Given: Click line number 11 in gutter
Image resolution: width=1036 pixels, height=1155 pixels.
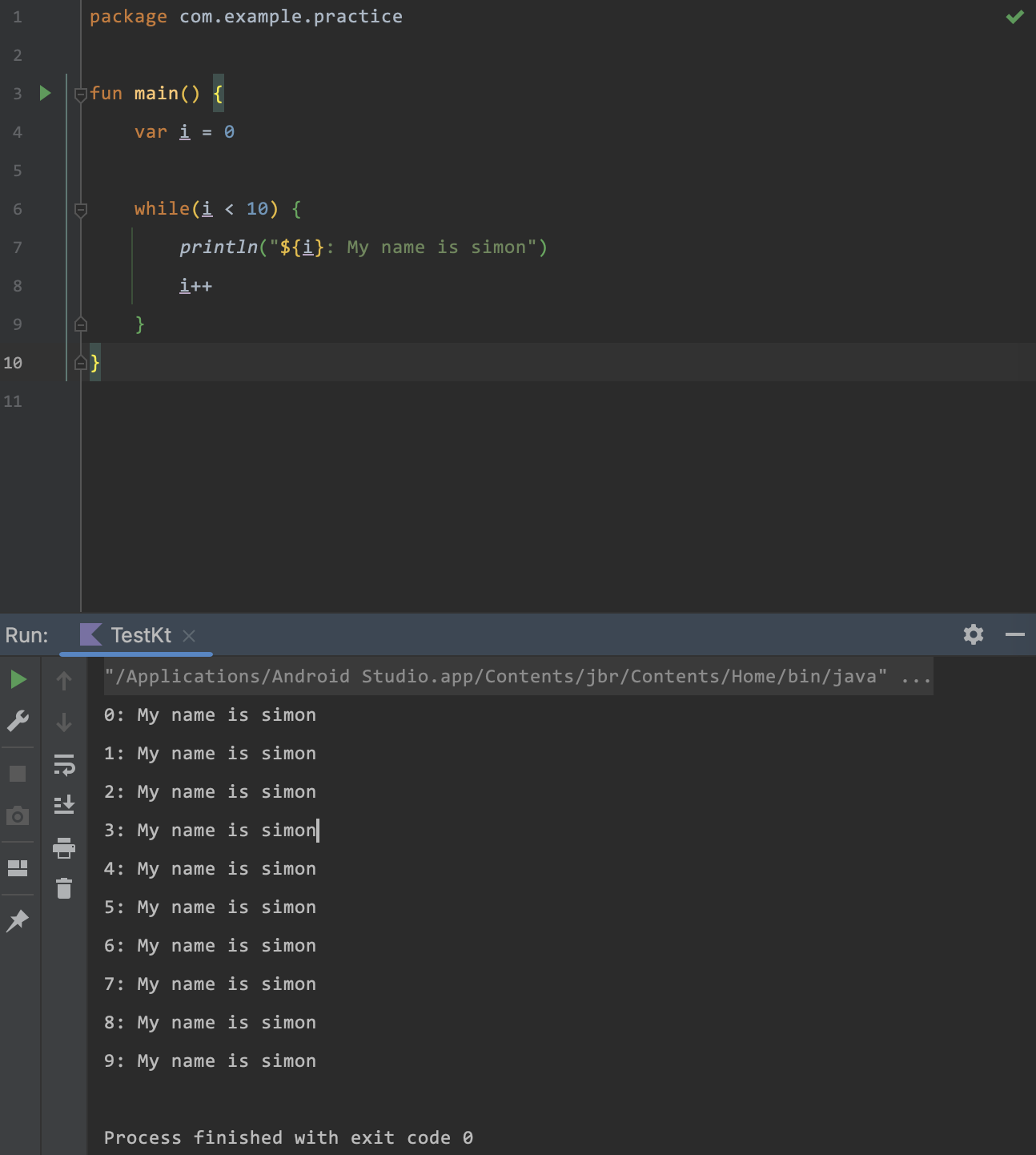Looking at the screenshot, I should (13, 401).
